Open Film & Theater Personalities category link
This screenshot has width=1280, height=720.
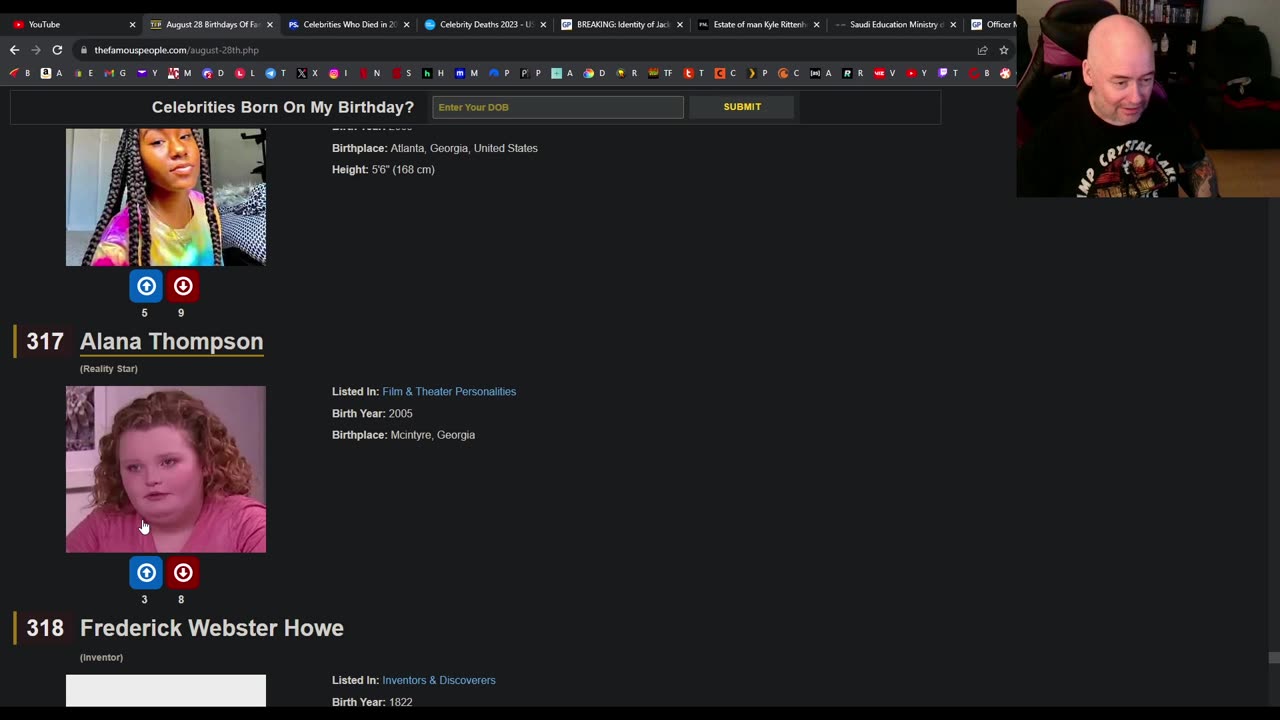(449, 391)
